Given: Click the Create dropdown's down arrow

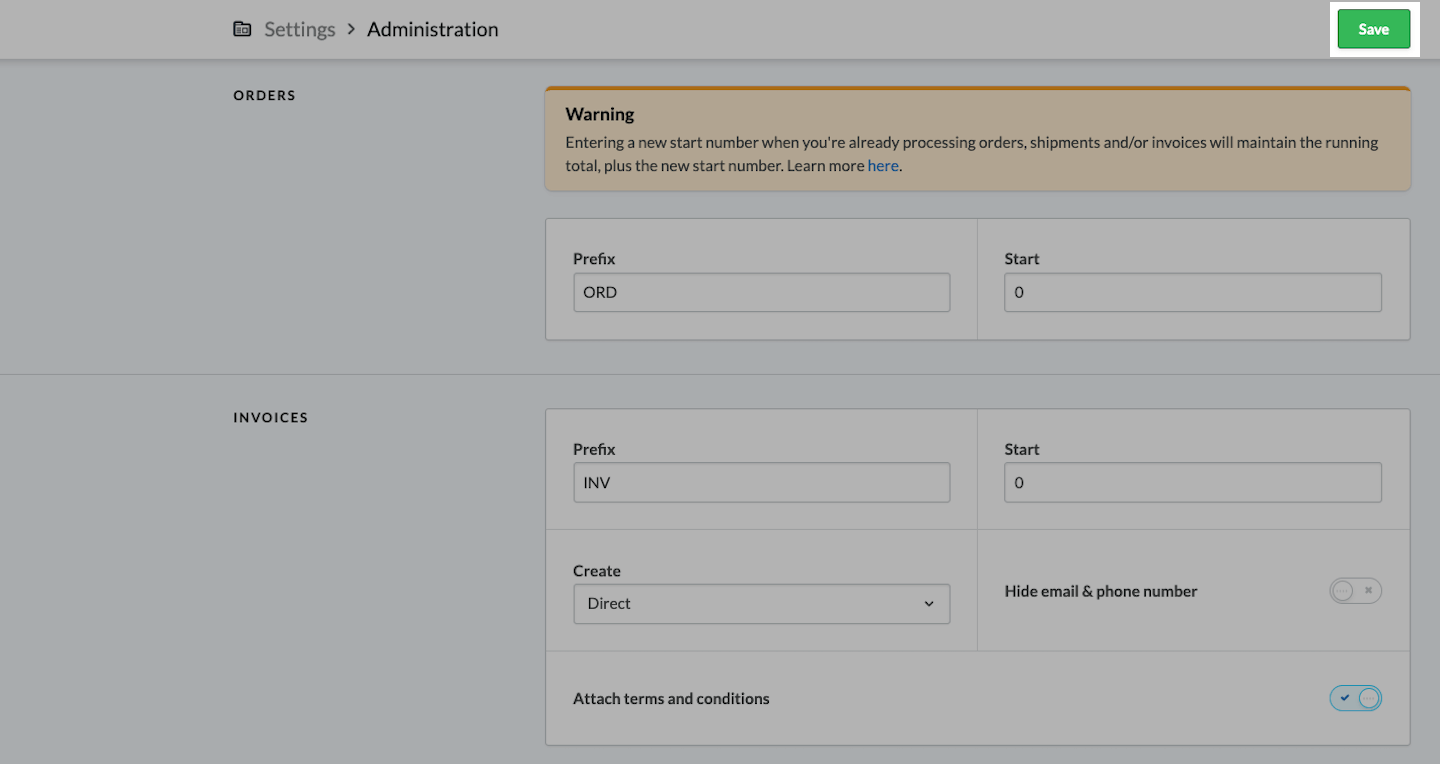Looking at the screenshot, I should tap(929, 604).
